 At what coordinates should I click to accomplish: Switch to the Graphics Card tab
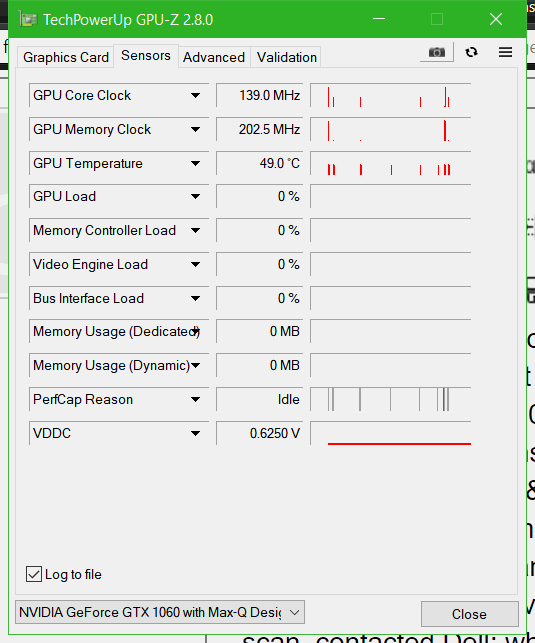[66, 57]
